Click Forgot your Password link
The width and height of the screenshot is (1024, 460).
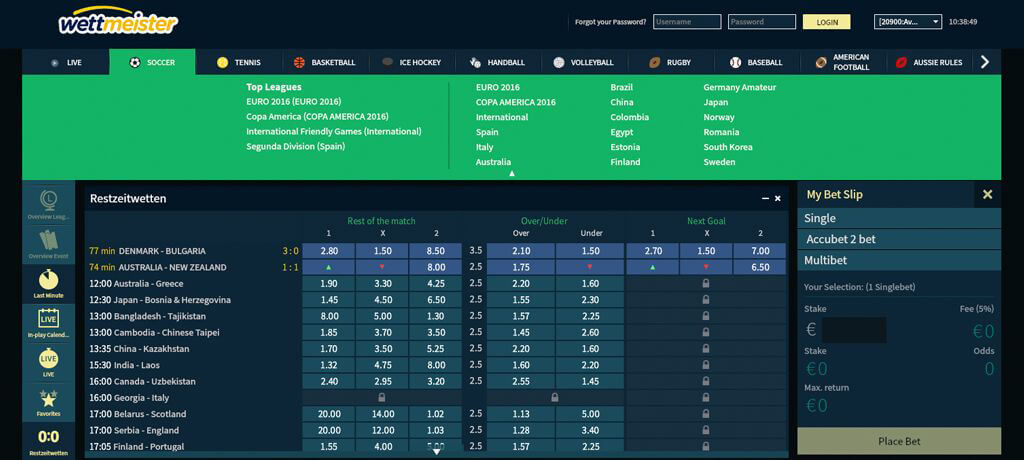[x=611, y=22]
